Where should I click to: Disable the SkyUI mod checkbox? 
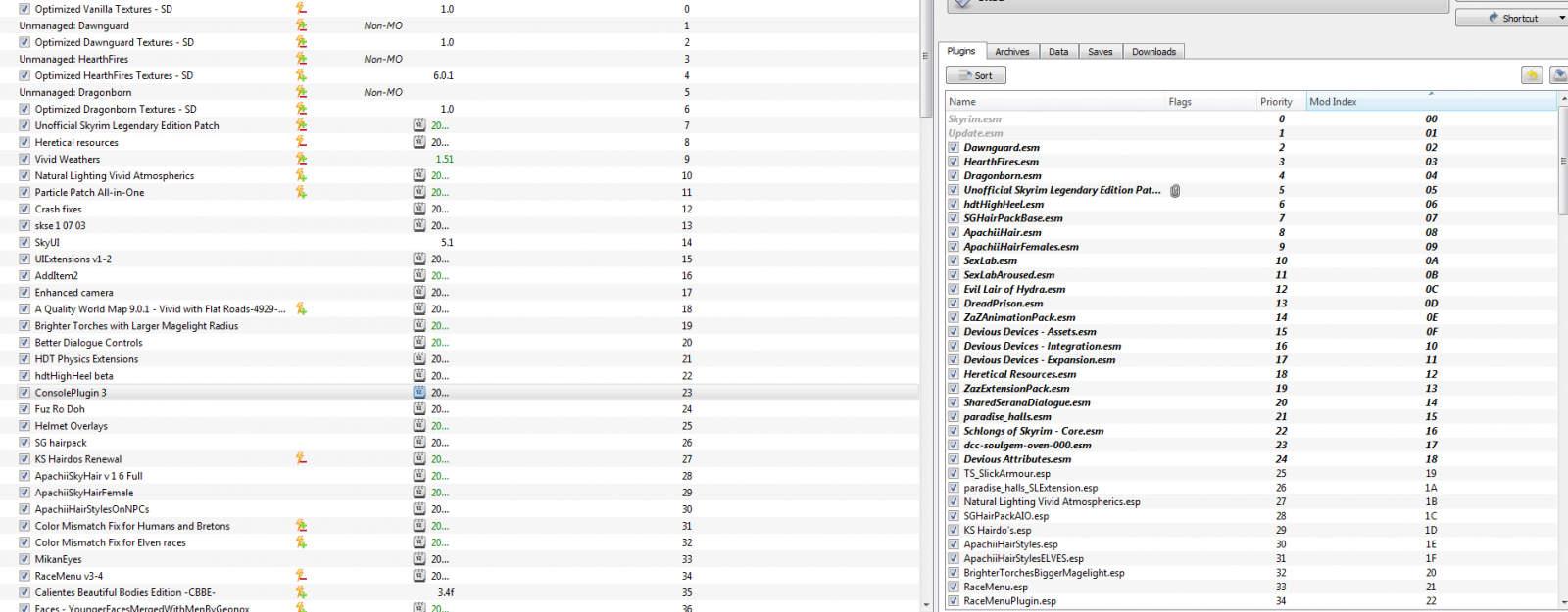[24, 242]
